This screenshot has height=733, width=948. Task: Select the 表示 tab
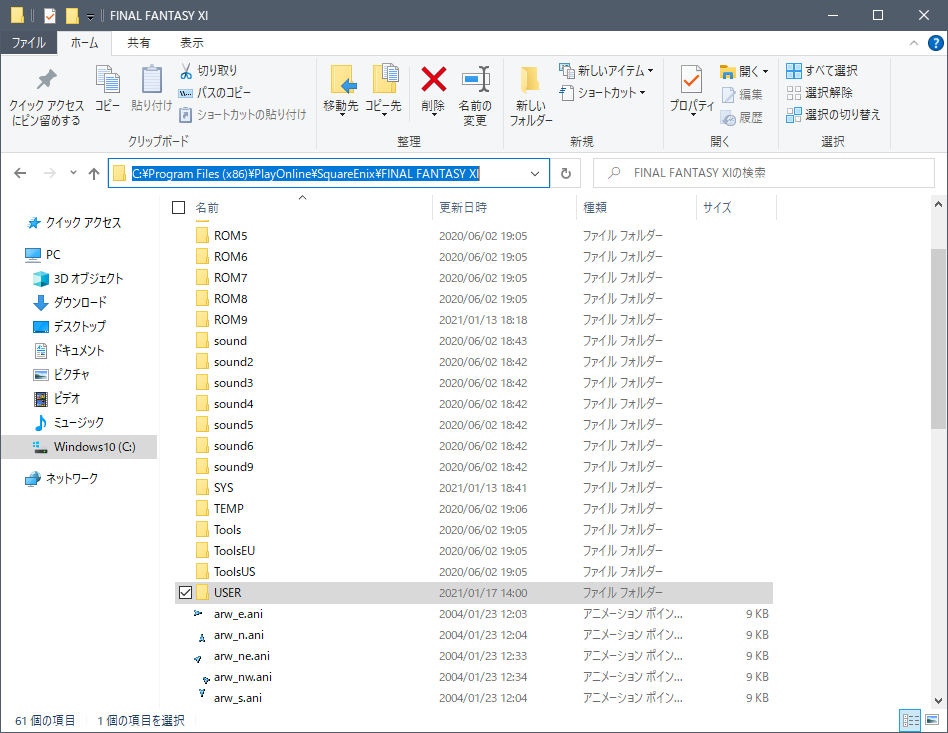coord(192,42)
